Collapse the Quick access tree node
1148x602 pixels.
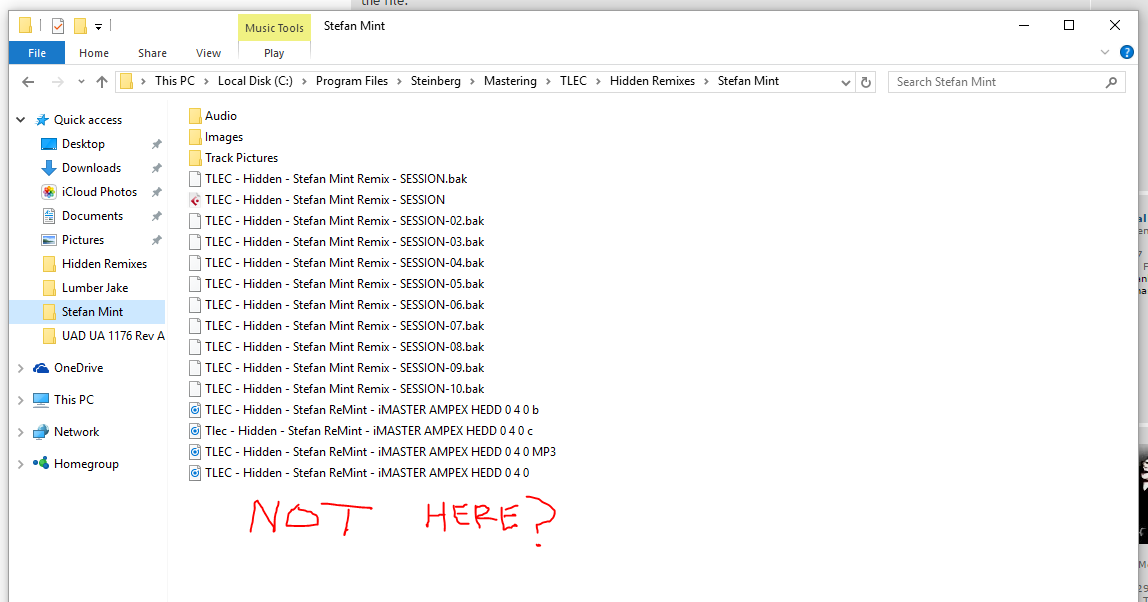pyautogui.click(x=20, y=119)
